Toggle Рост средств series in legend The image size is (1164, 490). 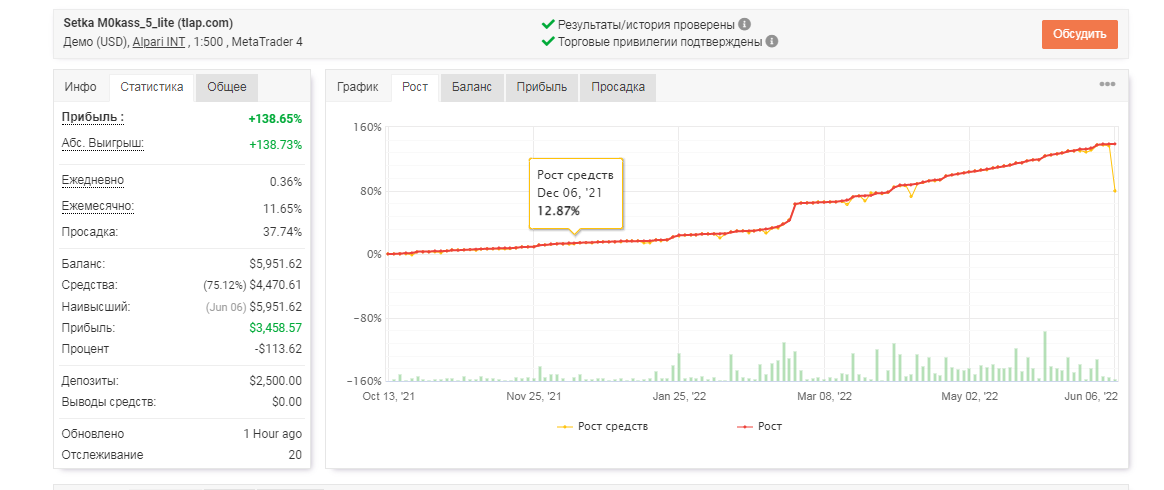click(x=603, y=426)
